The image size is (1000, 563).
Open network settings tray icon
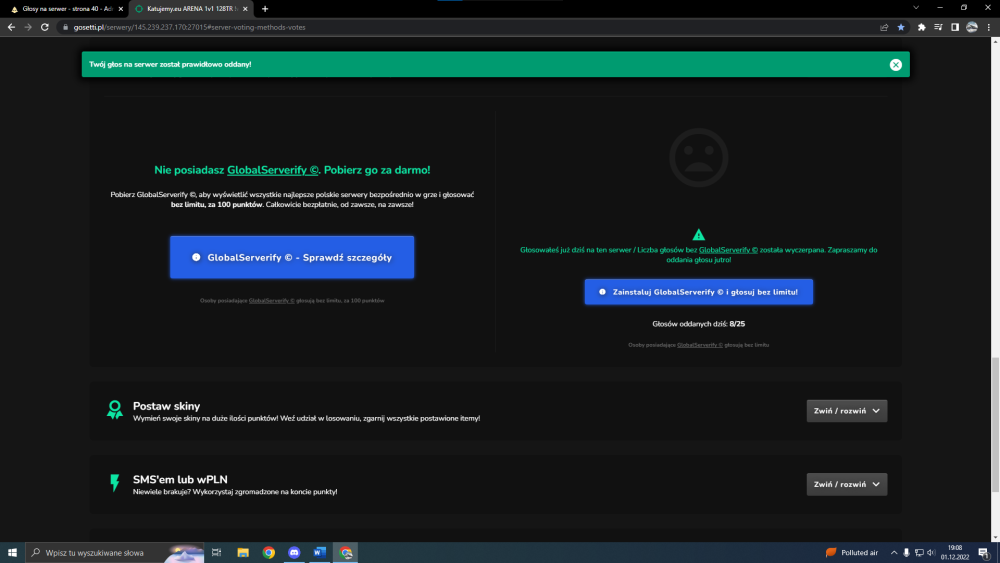pos(919,553)
